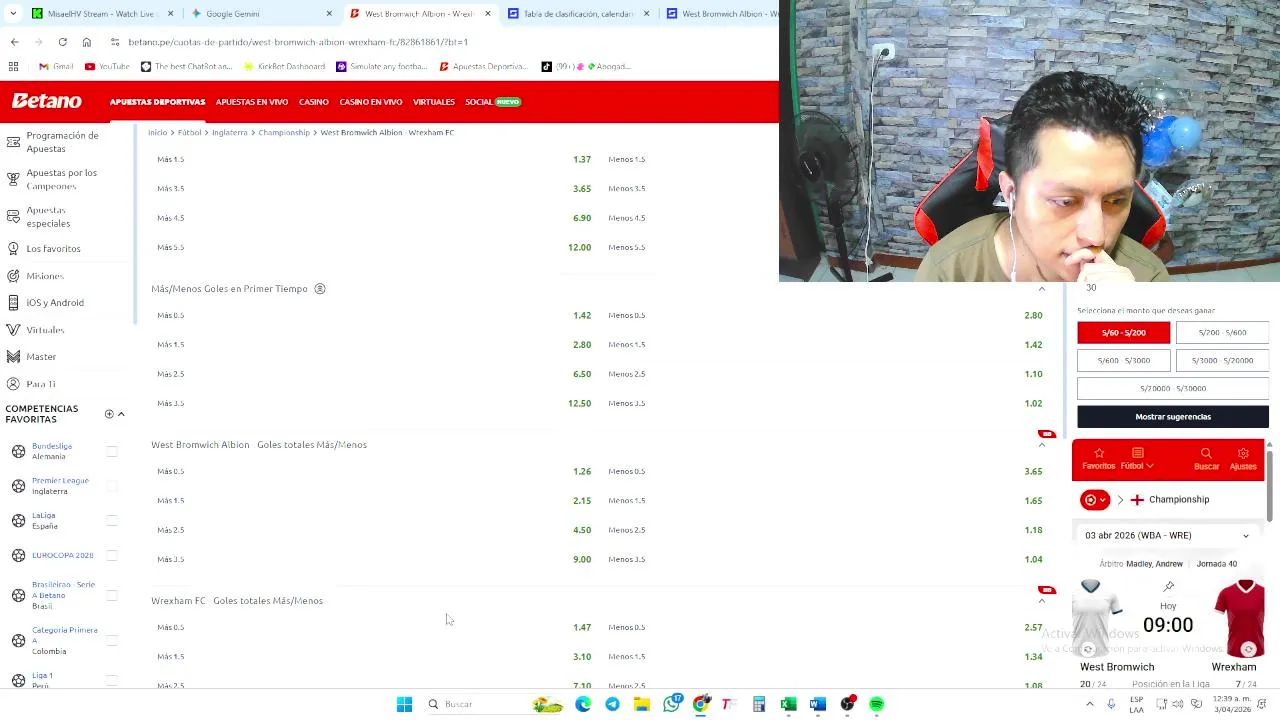Tick the Brasileirao Serie A checkbox

pyautogui.click(x=112, y=595)
